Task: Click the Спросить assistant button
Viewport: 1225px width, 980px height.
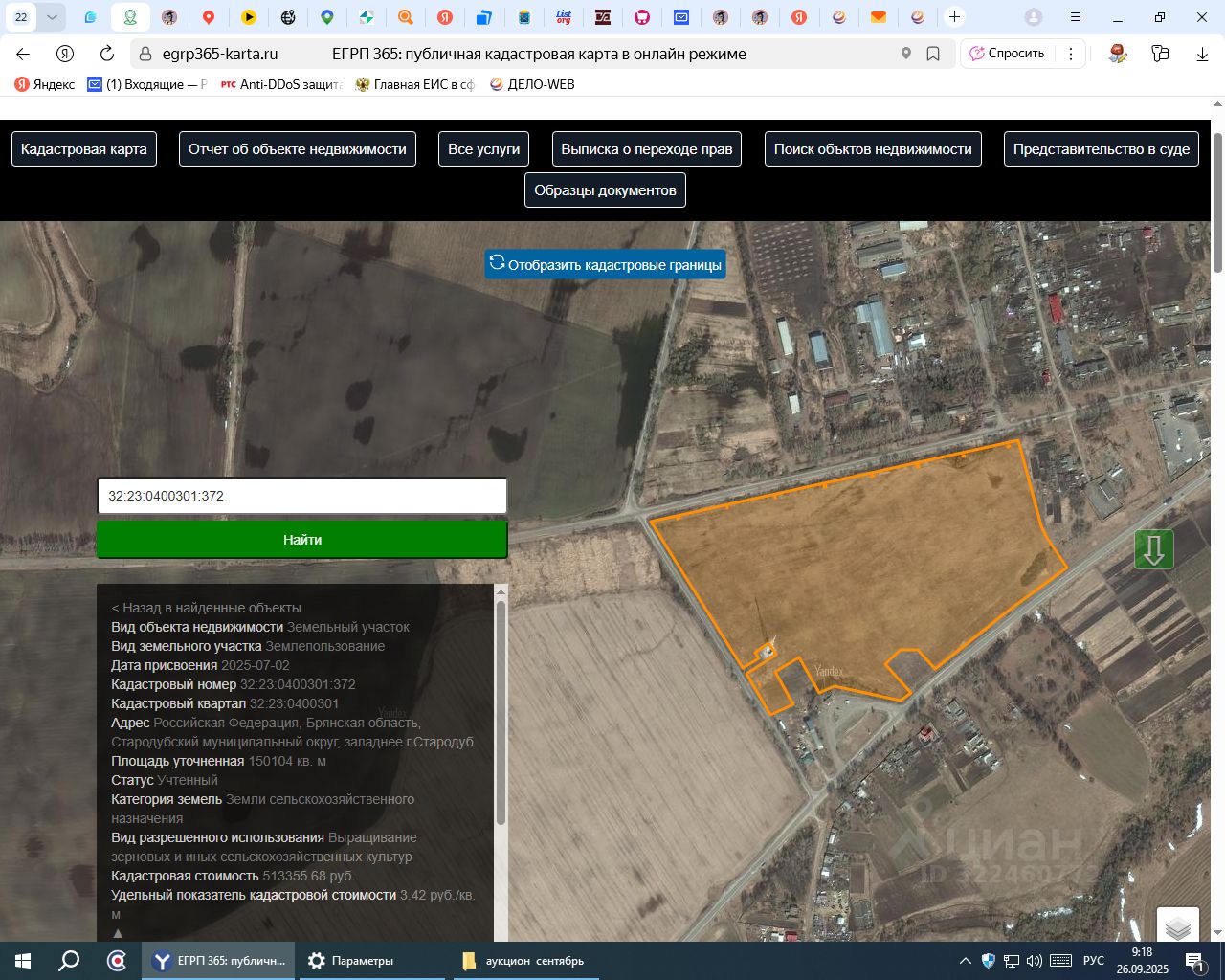Action: (1007, 54)
